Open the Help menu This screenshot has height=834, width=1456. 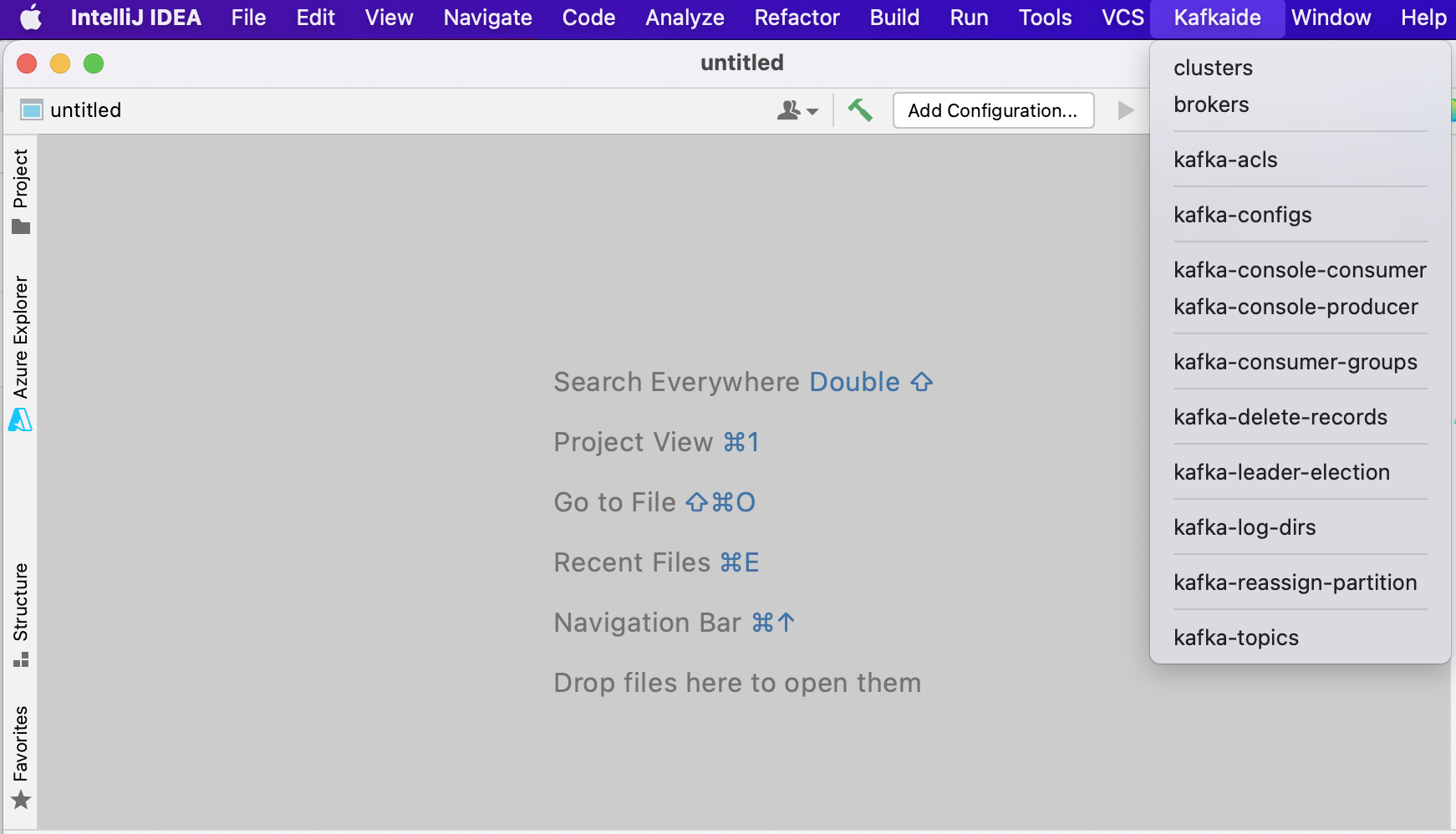coord(1423,18)
